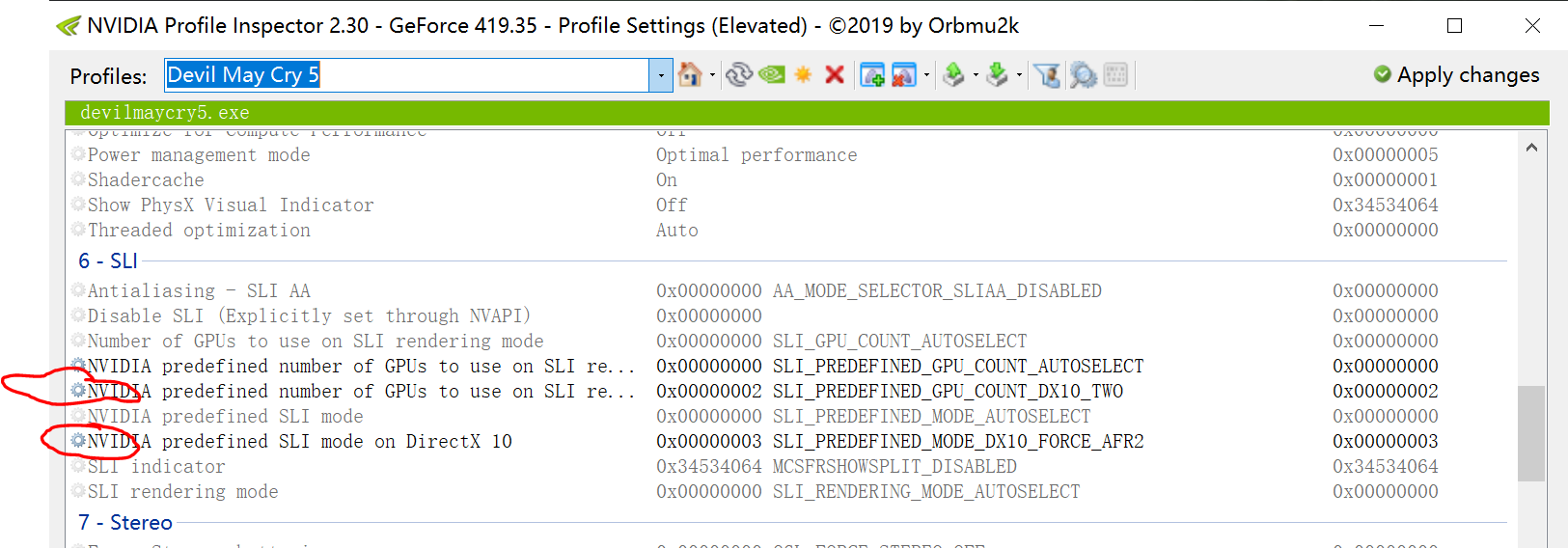Restore profile to NVIDIA defaults icon
The width and height of the screenshot is (1568, 548).
tap(772, 74)
